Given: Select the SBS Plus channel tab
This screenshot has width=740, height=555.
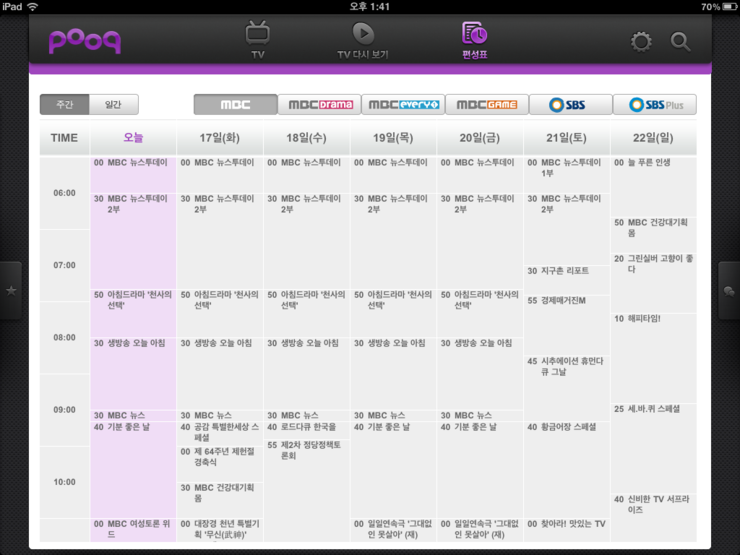Looking at the screenshot, I should [655, 104].
